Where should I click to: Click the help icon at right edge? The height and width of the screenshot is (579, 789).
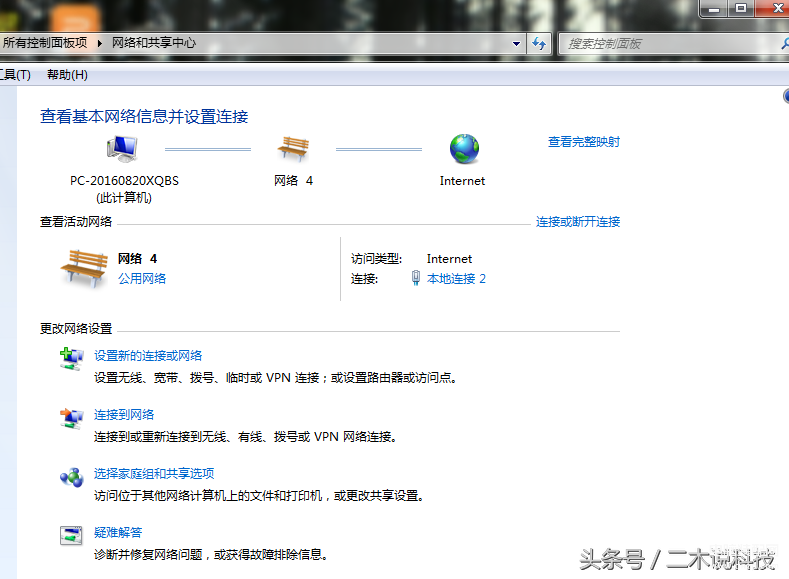(786, 96)
